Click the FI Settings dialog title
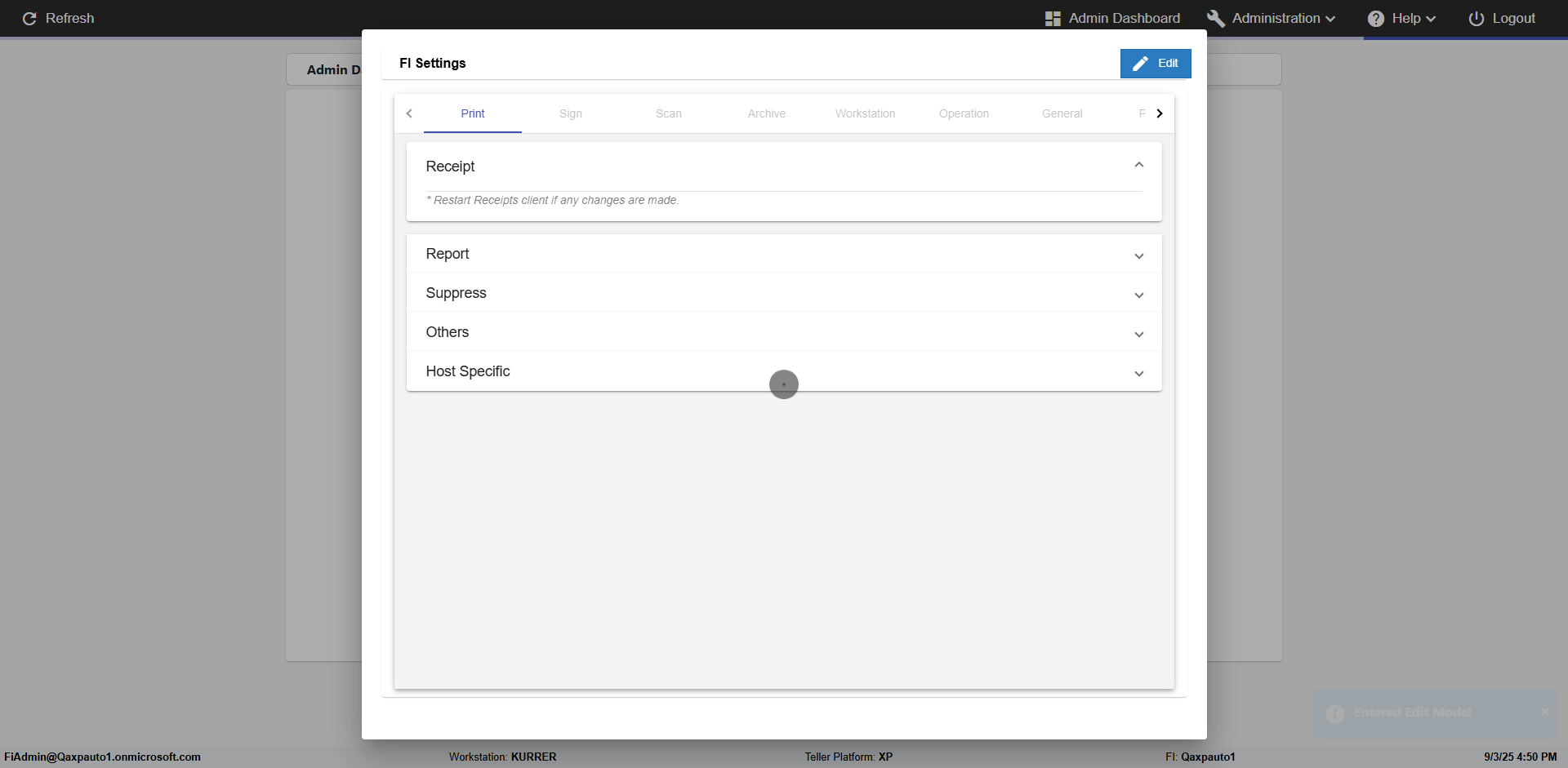The width and height of the screenshot is (1568, 768). tap(433, 64)
